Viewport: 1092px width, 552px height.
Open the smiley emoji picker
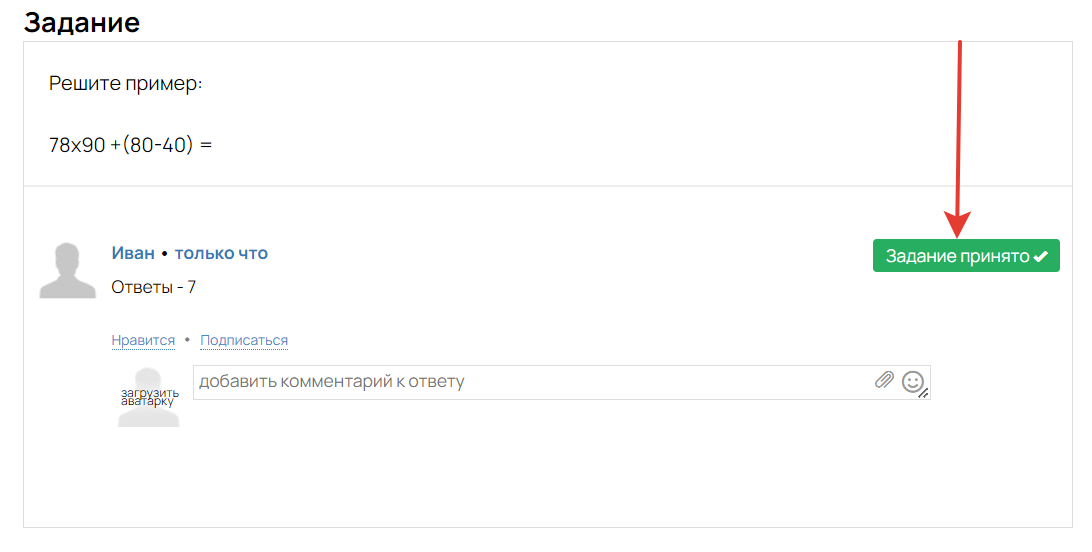[x=912, y=381]
